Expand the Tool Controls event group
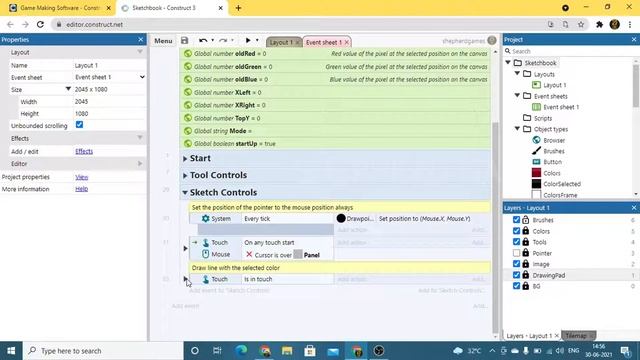The width and height of the screenshot is (640, 360). point(185,176)
